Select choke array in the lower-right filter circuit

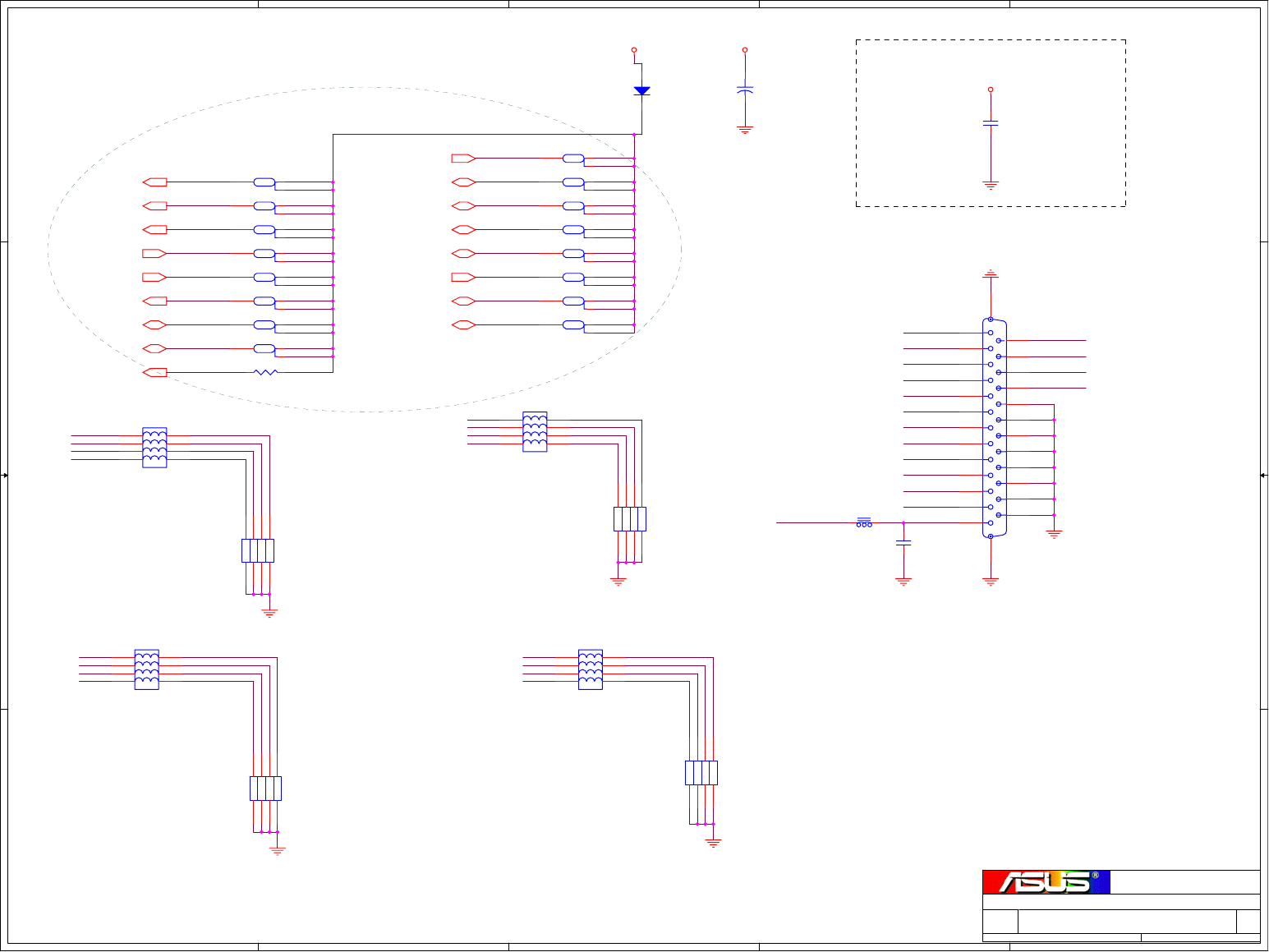(591, 669)
